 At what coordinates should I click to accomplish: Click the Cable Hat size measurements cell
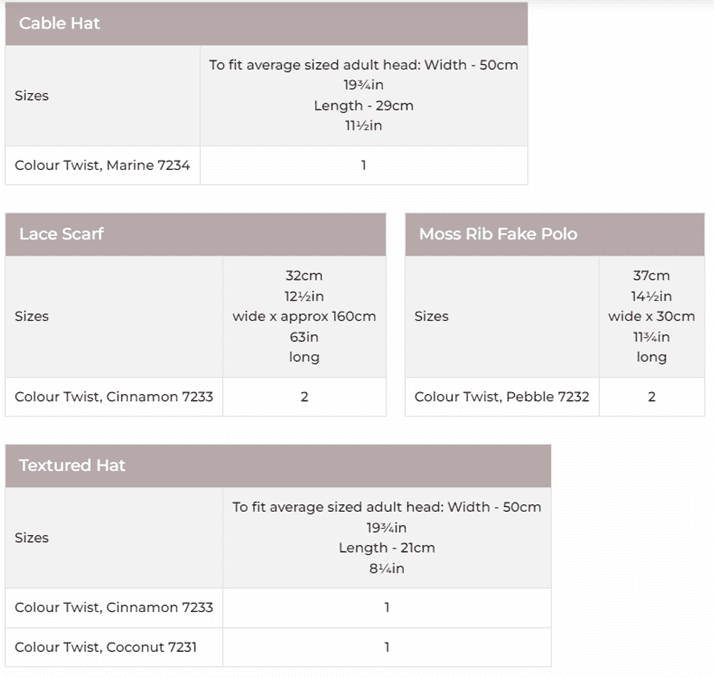click(363, 96)
